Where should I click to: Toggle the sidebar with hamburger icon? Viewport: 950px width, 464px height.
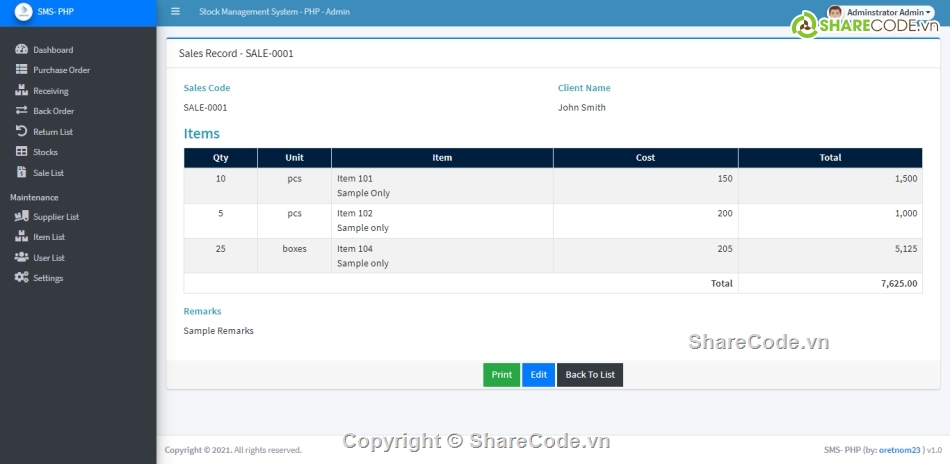click(175, 12)
